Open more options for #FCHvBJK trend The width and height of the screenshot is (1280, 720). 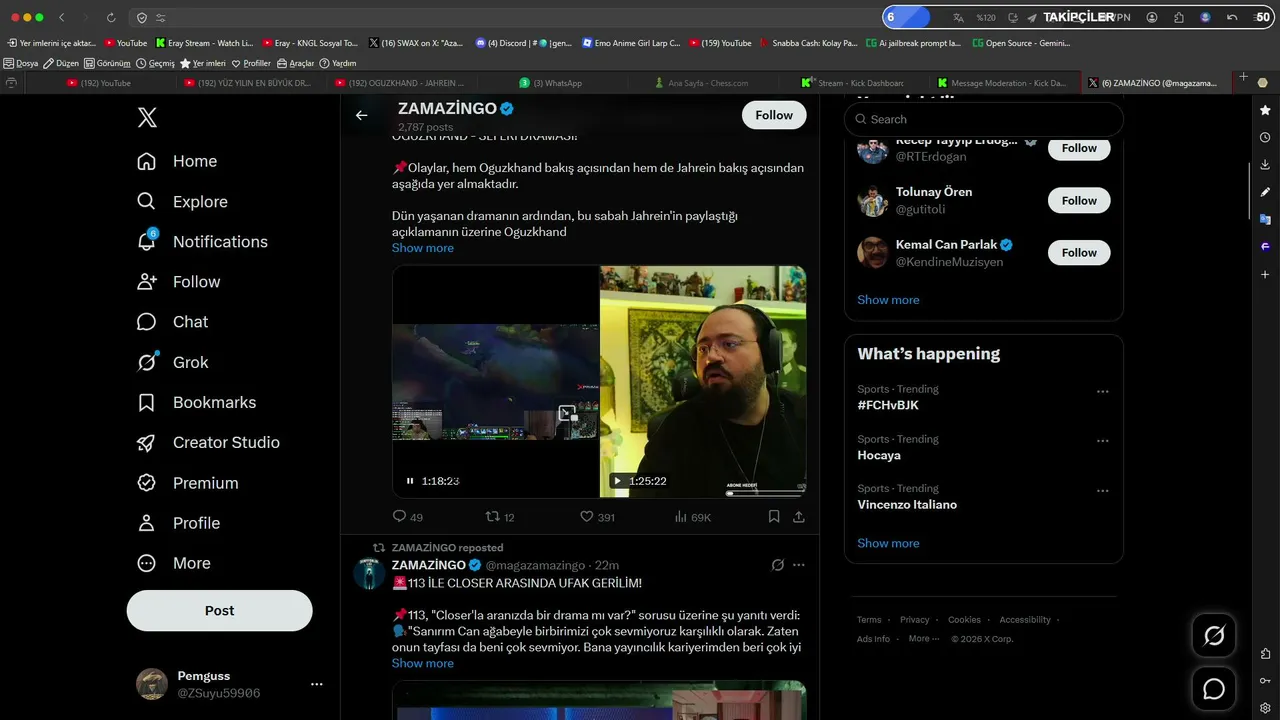1103,391
